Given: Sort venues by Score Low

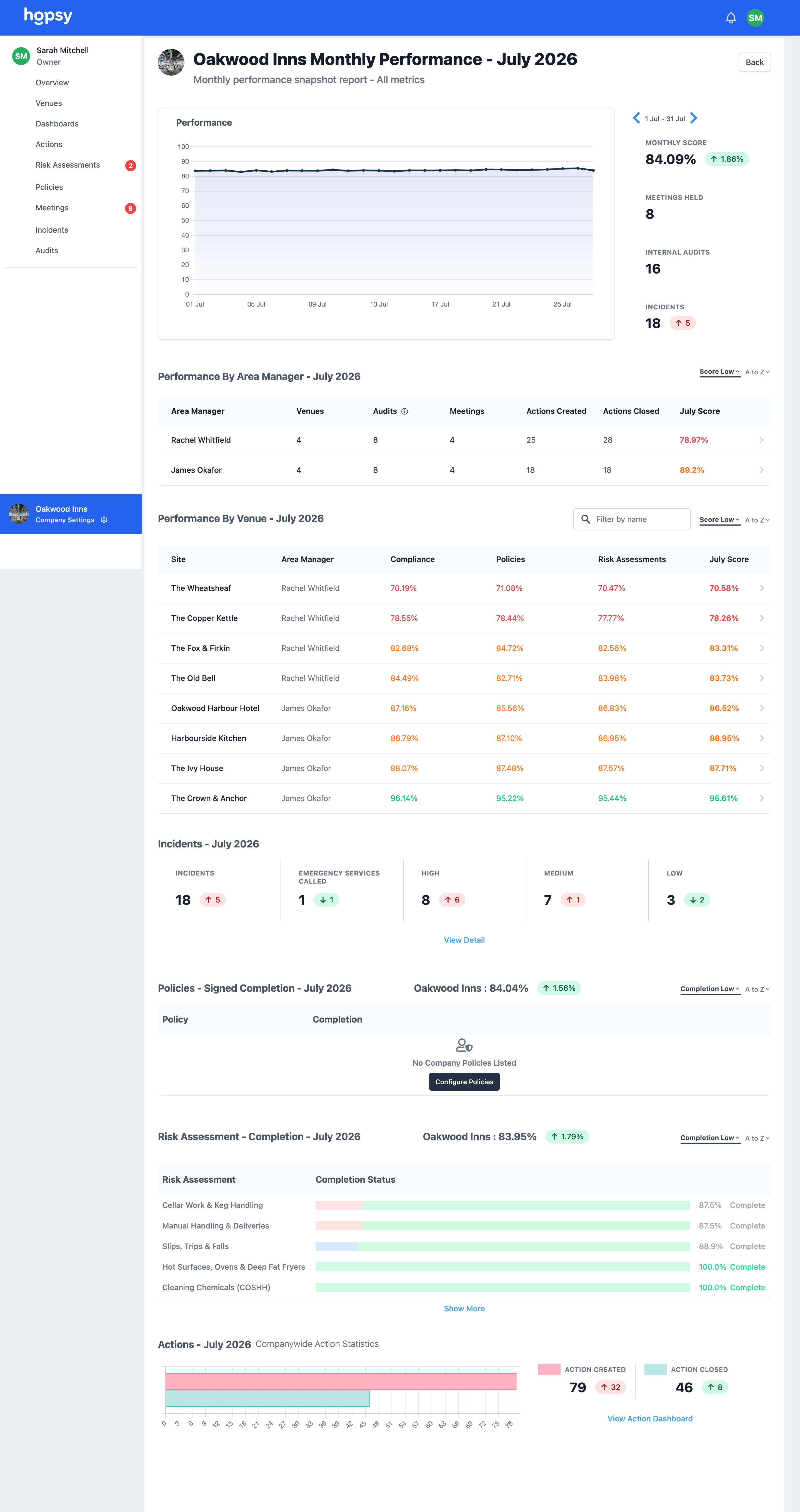Looking at the screenshot, I should [720, 520].
